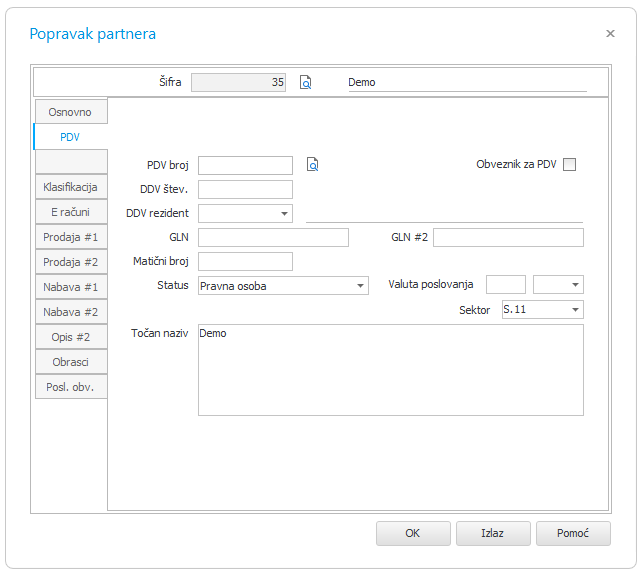This screenshot has height=571, width=639.
Task: Click the GLN #2 input field
Action: (x=508, y=238)
